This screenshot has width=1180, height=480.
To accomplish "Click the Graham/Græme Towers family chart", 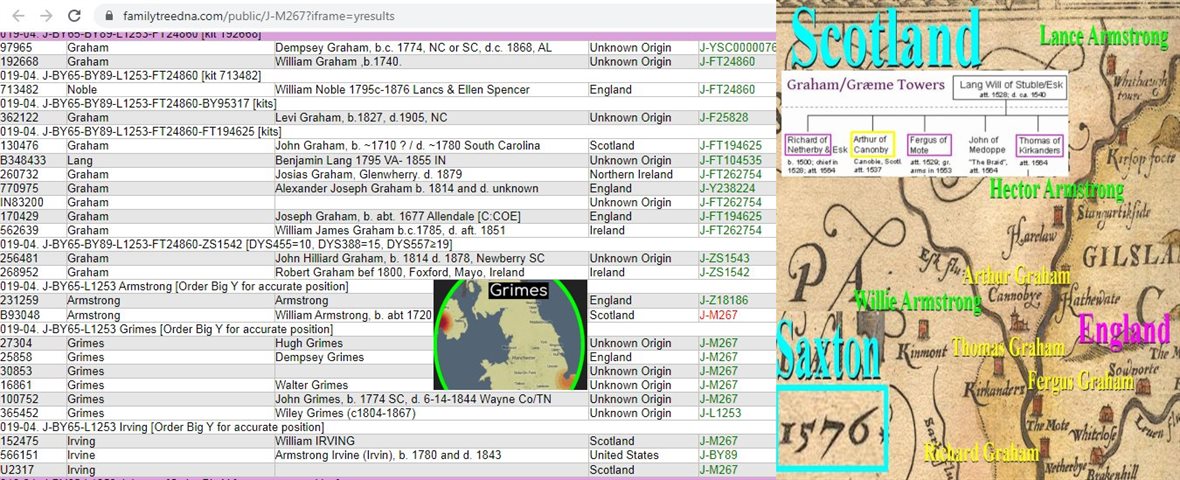I will click(925, 125).
